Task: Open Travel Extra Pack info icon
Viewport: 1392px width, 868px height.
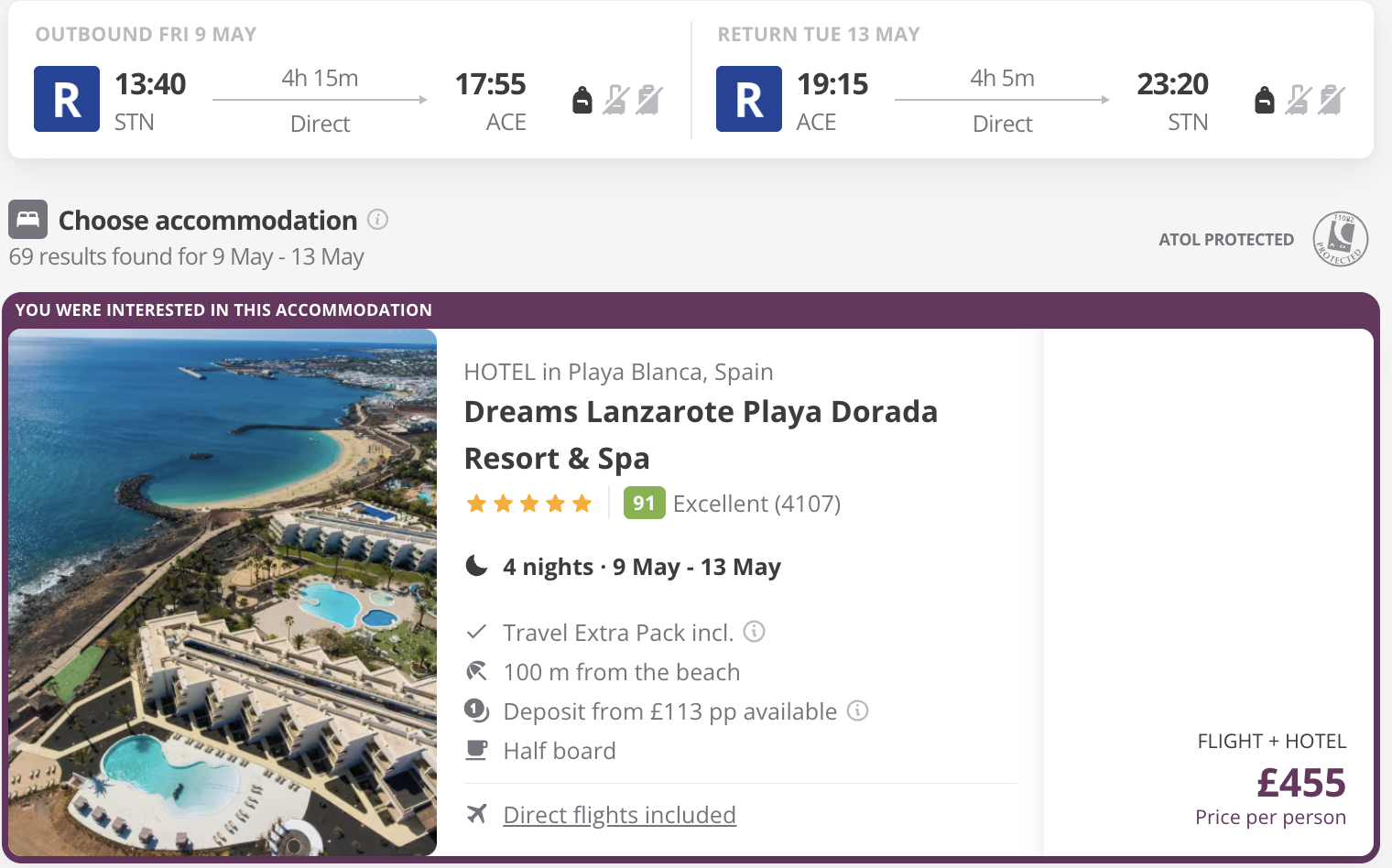Action: pos(754,632)
